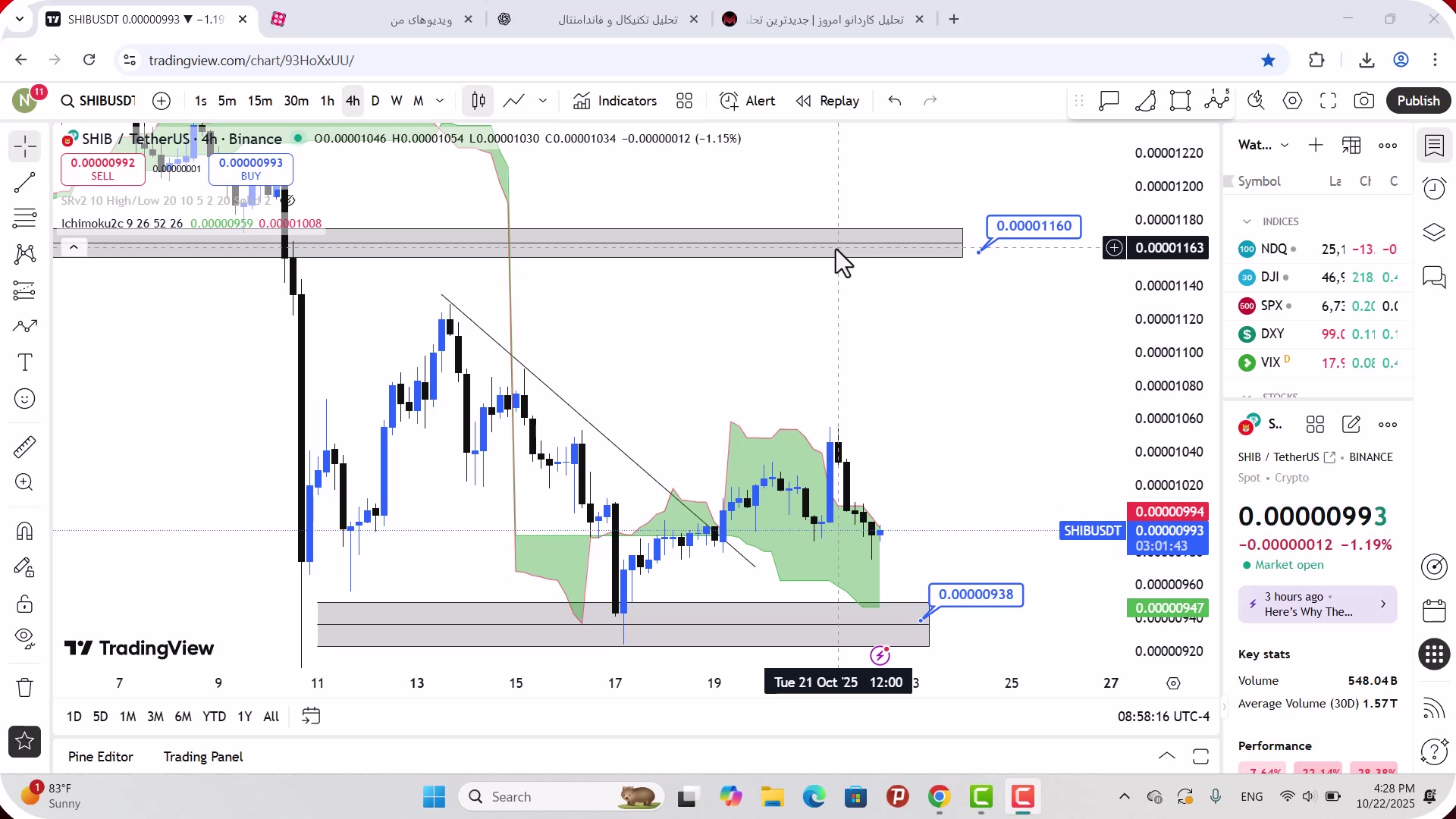The width and height of the screenshot is (1456, 819).
Task: Switch to the 1s timeframe
Action: (200, 101)
